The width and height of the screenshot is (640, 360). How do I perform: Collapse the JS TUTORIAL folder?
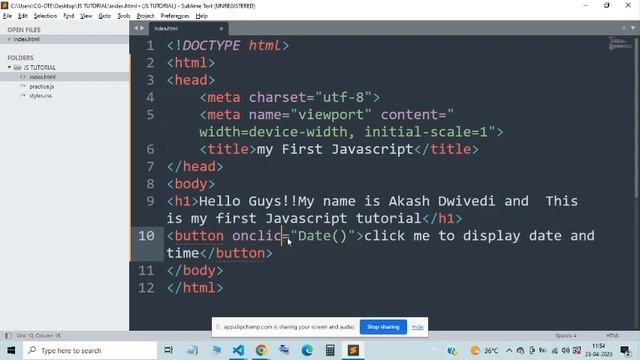(9, 67)
